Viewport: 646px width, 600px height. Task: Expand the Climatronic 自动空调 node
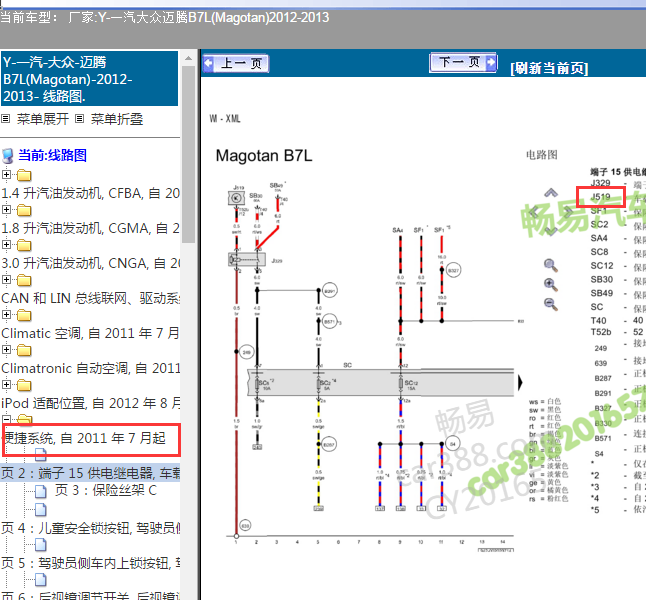pyautogui.click(x=6, y=350)
